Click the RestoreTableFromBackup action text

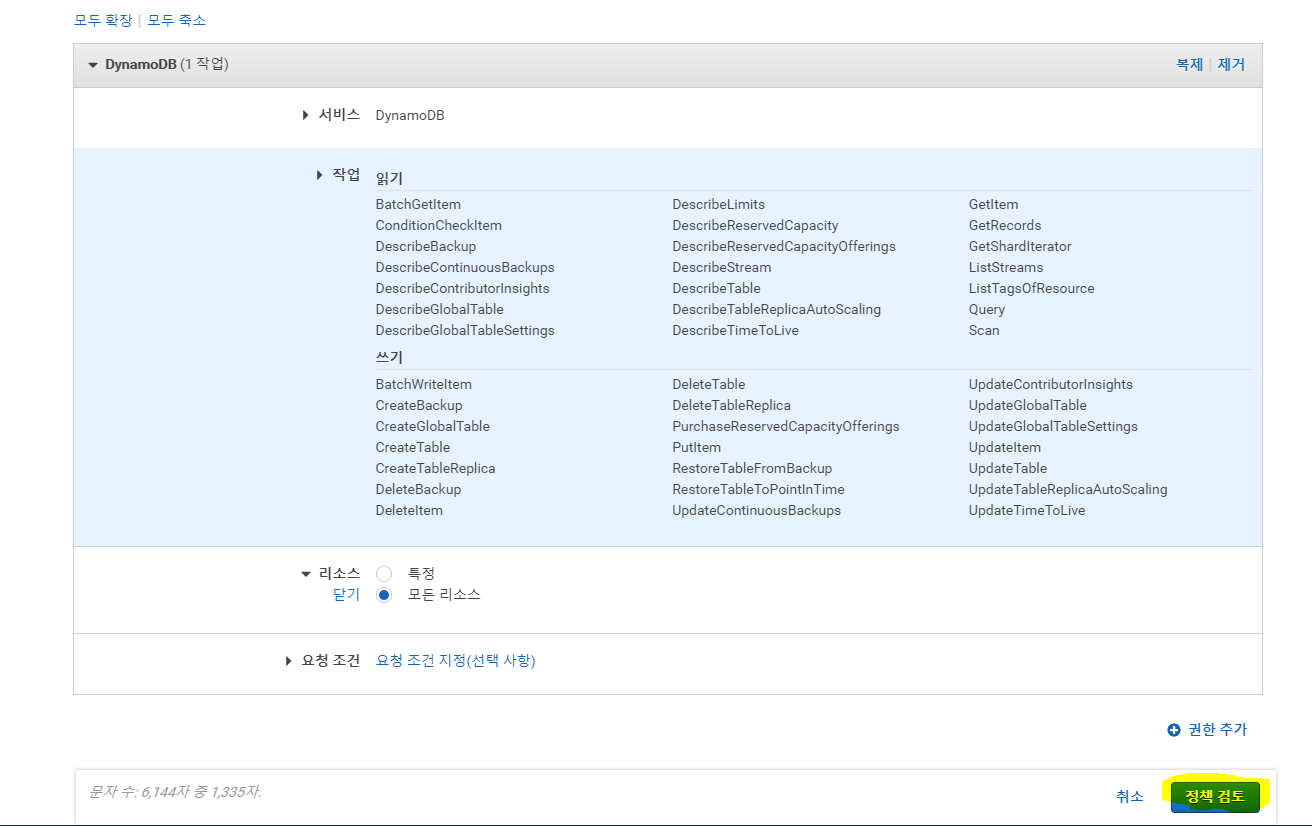(x=752, y=468)
